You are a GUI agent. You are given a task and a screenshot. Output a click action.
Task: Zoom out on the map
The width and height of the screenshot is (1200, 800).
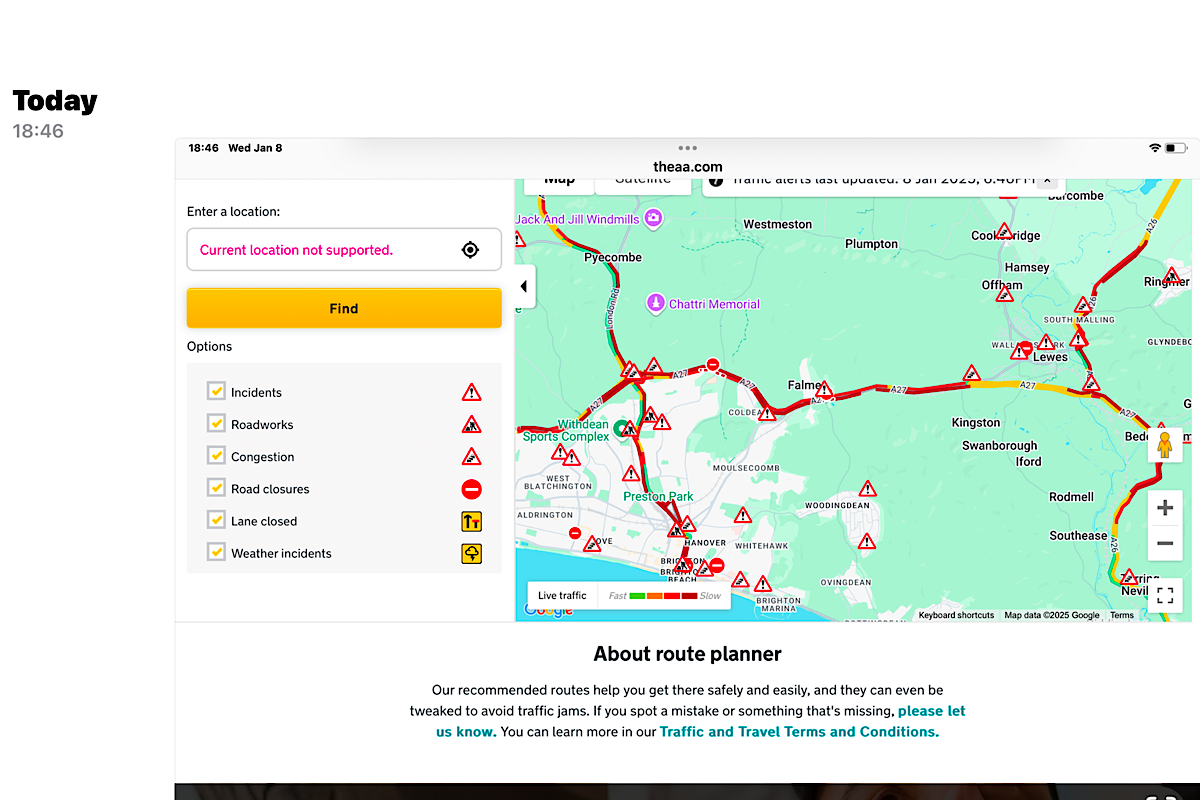tap(1165, 543)
